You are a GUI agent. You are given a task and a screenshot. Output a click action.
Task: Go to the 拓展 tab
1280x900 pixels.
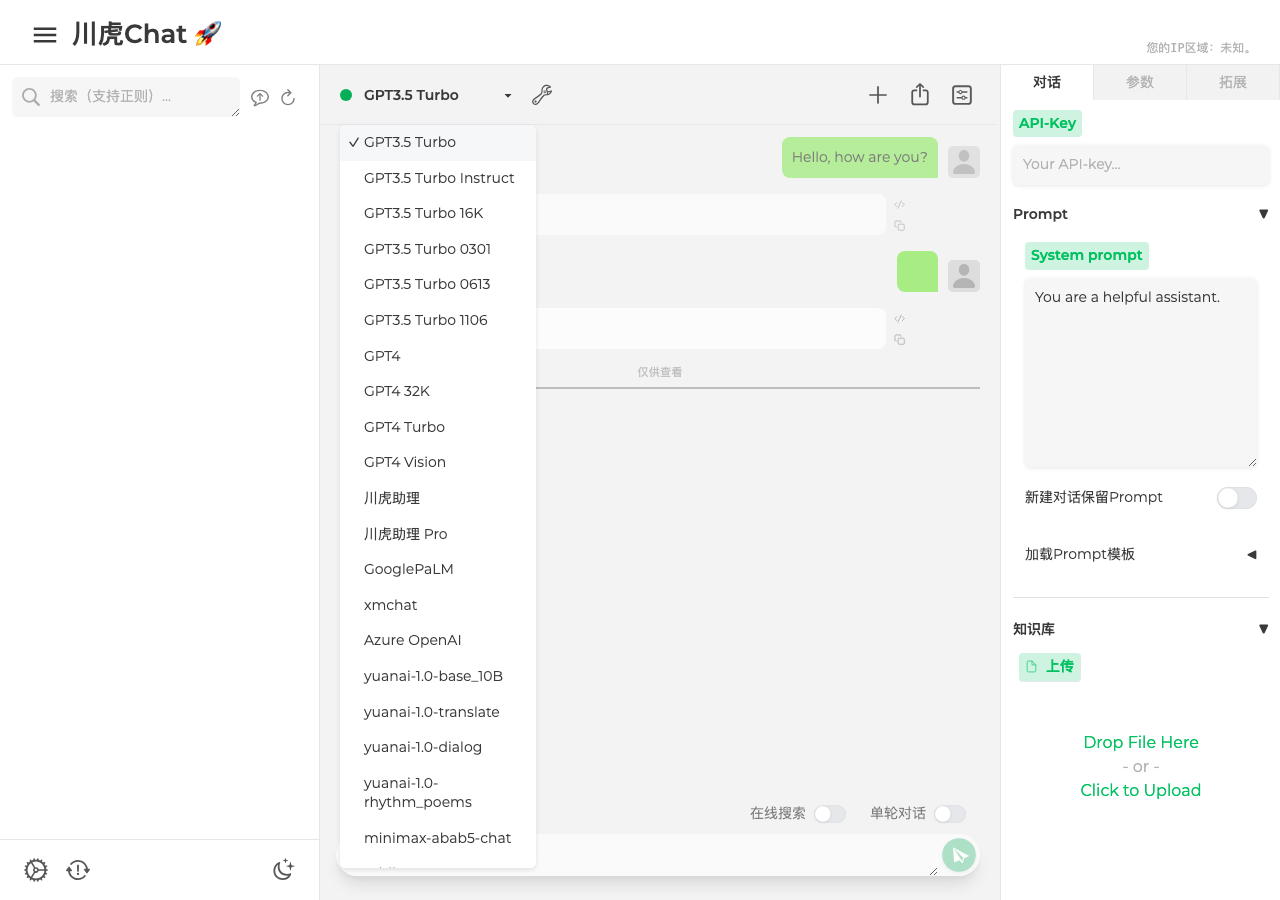click(1233, 82)
